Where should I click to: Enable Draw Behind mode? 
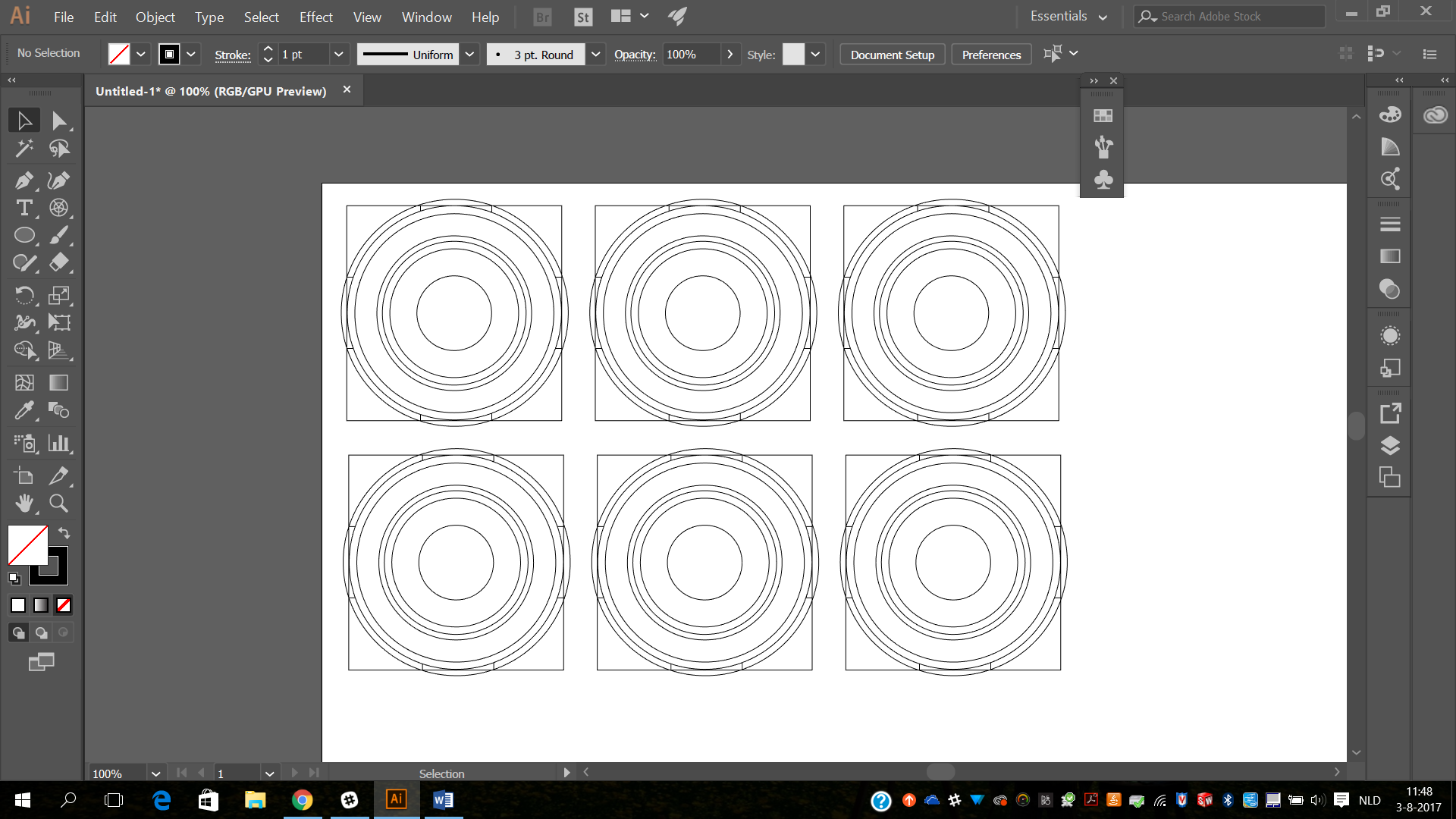(41, 632)
